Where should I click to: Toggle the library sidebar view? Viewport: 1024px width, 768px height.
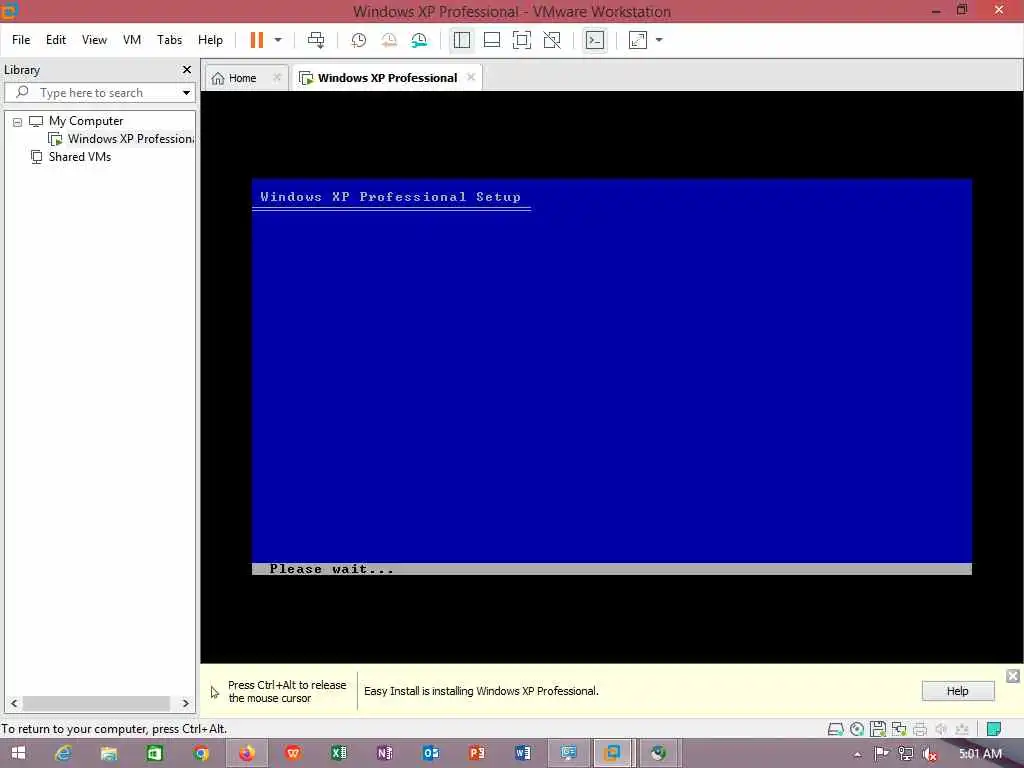[x=462, y=40]
